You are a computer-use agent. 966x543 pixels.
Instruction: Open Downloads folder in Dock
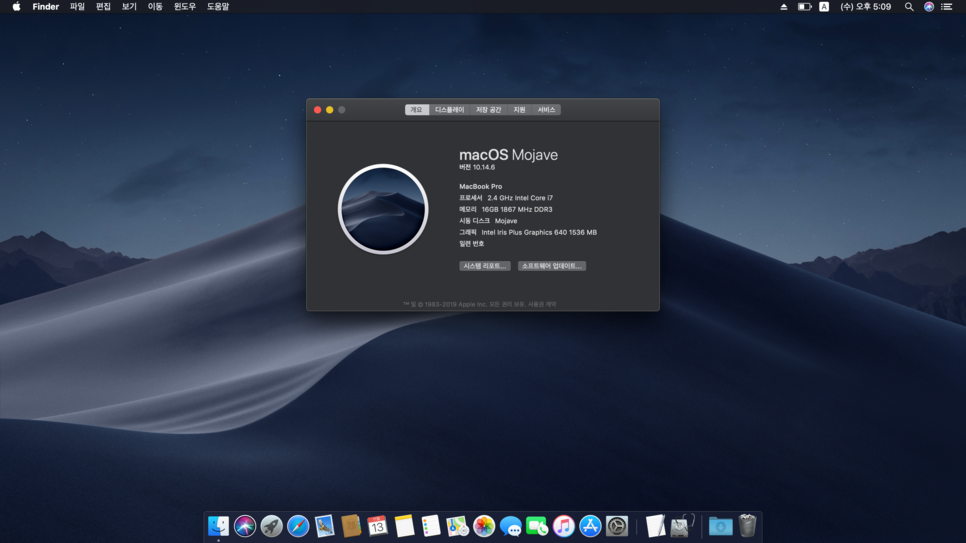[720, 526]
